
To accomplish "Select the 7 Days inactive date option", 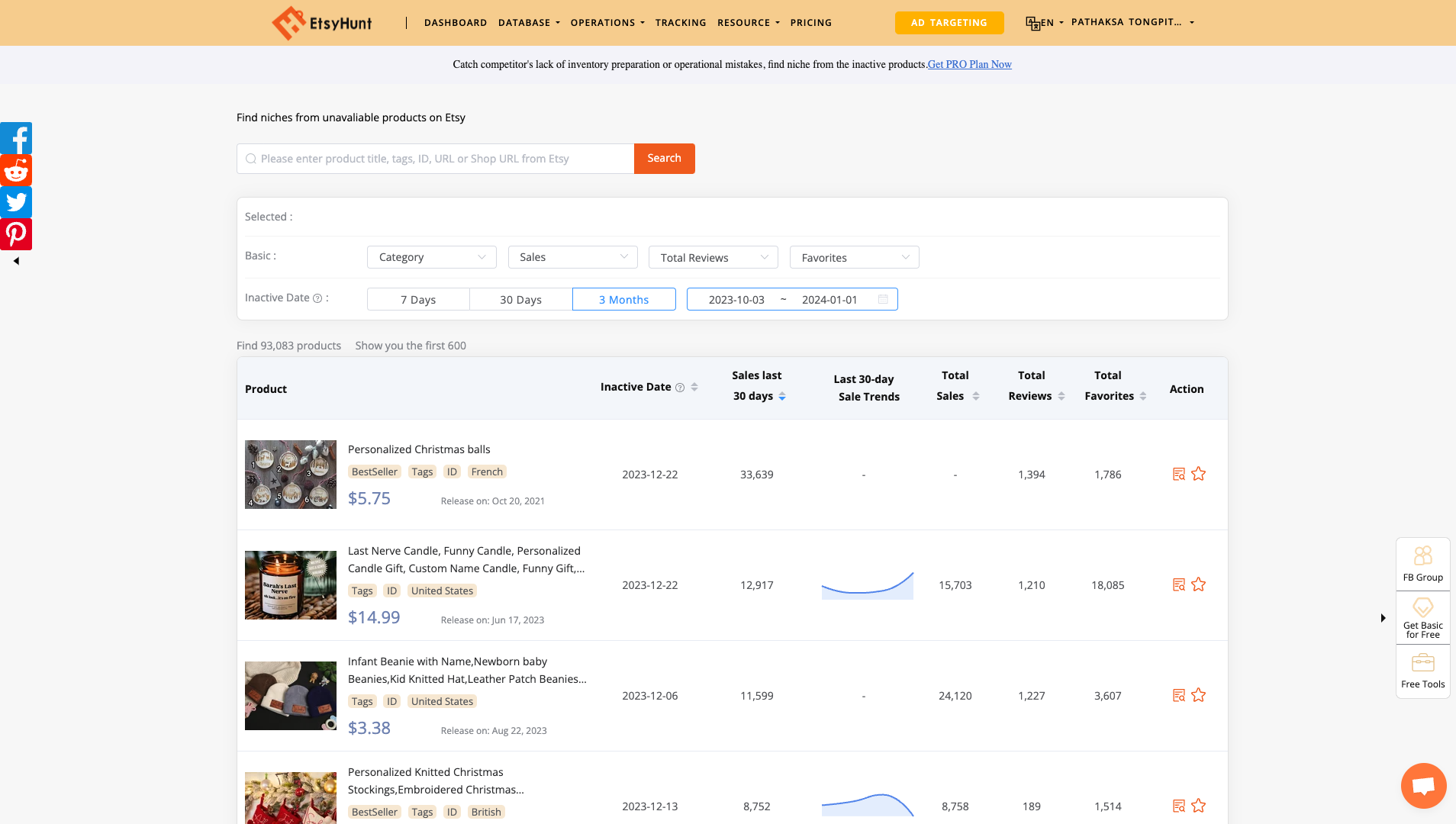I will [x=418, y=299].
